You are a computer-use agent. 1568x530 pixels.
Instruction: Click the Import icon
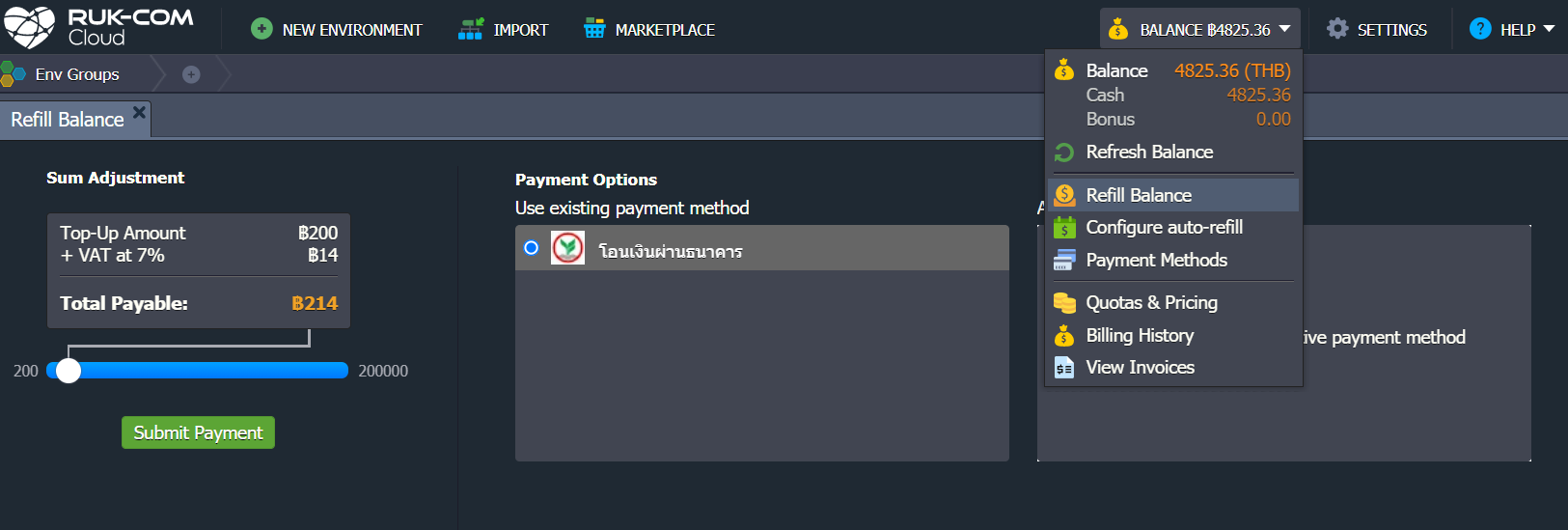tap(471, 29)
